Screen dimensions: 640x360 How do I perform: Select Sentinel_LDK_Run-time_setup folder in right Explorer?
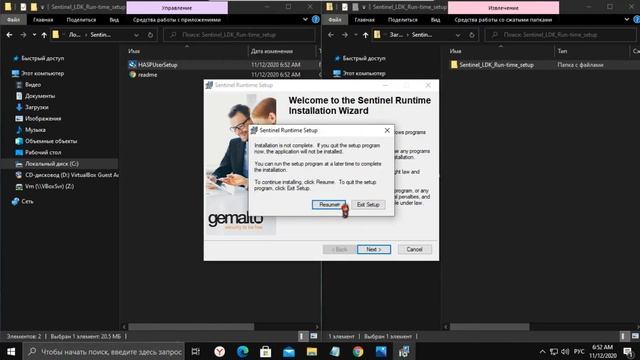[492, 65]
